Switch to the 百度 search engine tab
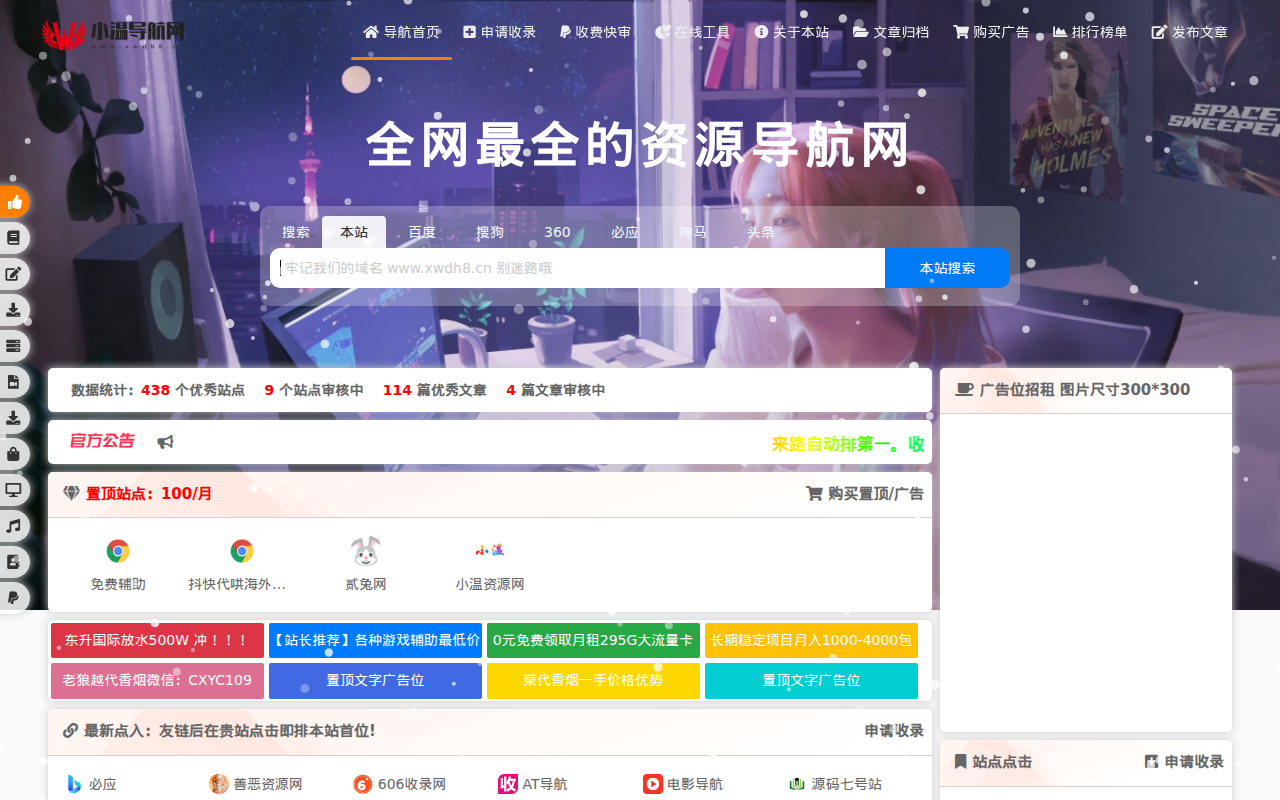Image resolution: width=1280 pixels, height=800 pixels. tap(422, 231)
